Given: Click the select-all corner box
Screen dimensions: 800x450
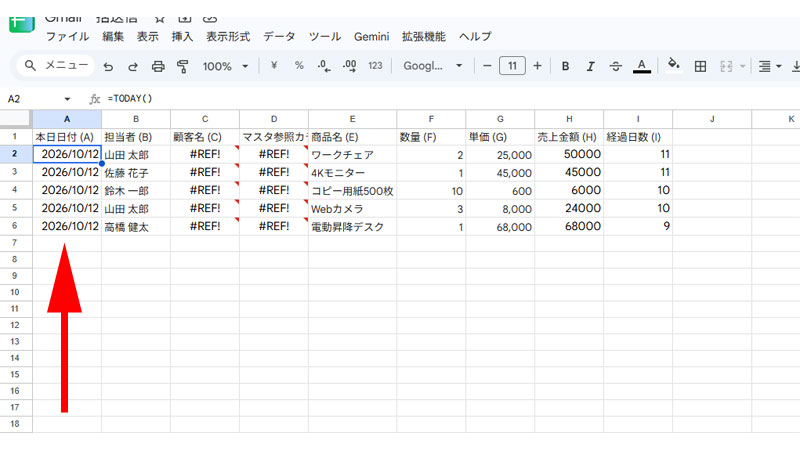Looking at the screenshot, I should 15,118.
